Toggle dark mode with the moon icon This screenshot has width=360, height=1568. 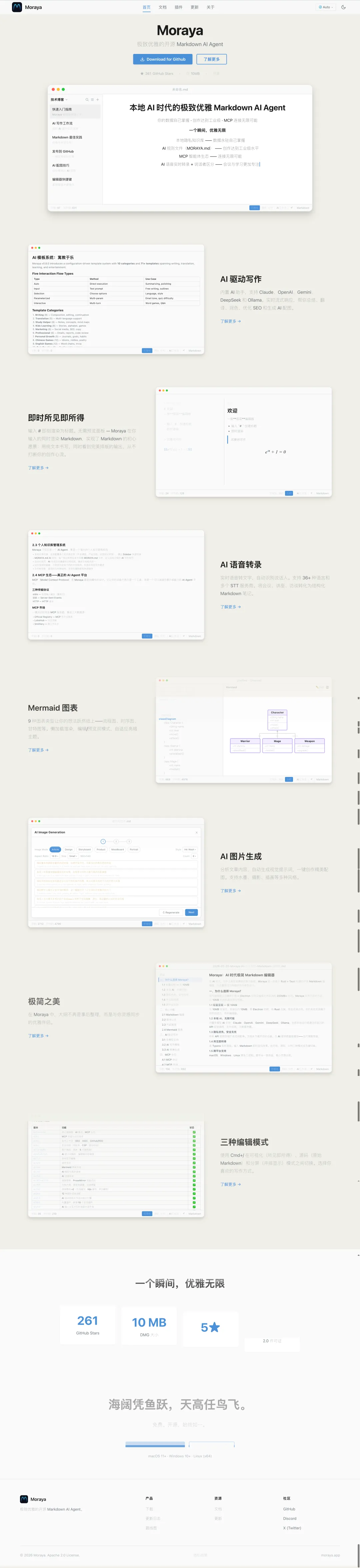[344, 7]
